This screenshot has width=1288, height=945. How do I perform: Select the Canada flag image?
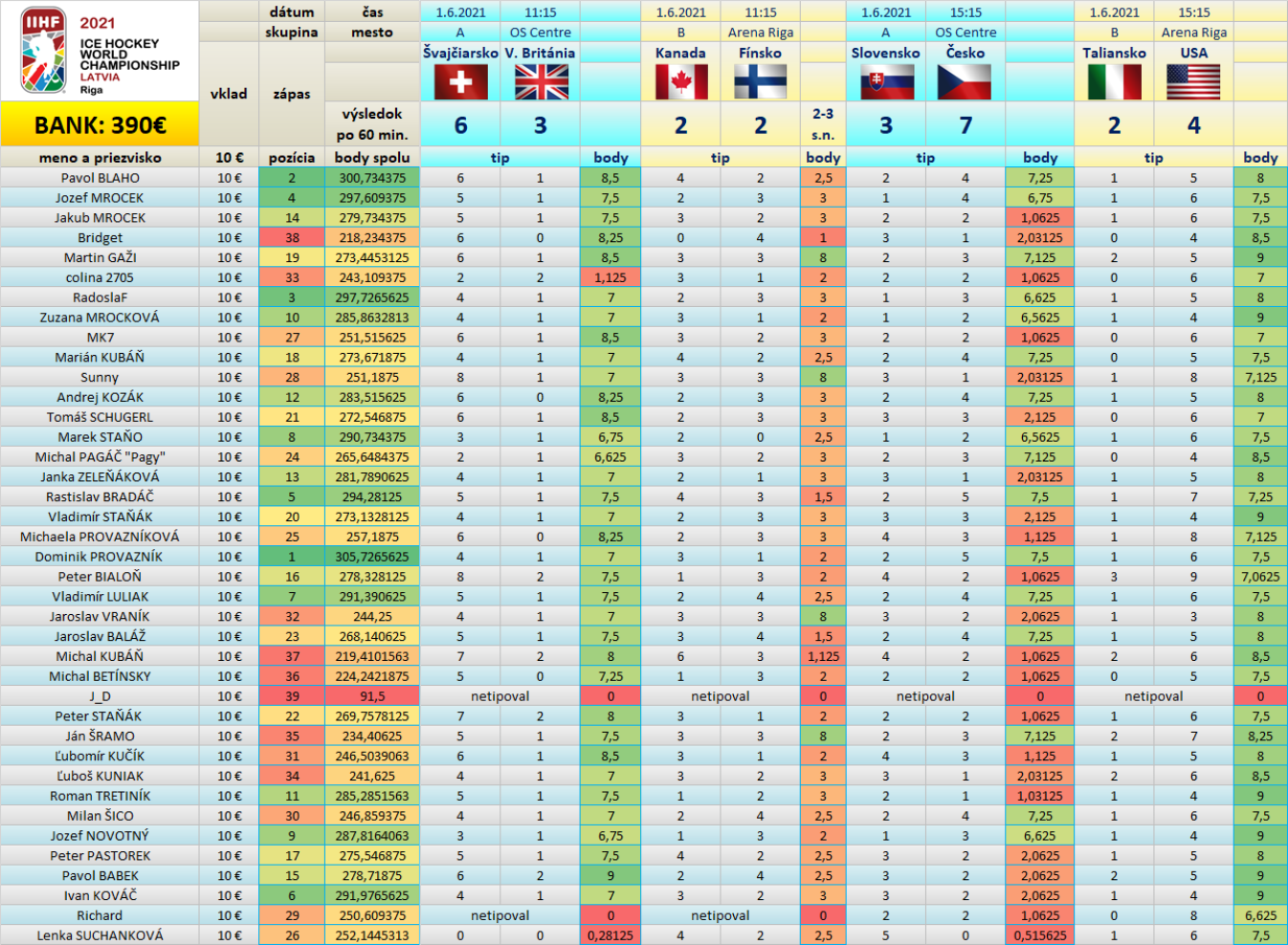click(680, 82)
